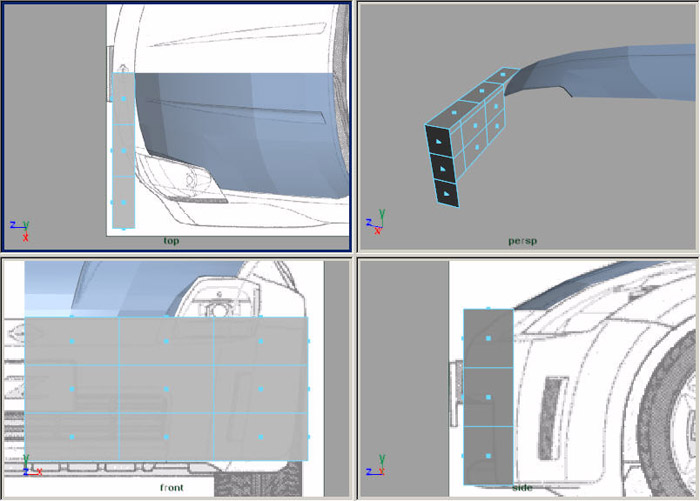Viewport: 700px width, 501px height.
Task: Click the axis indicator in the side viewport
Action: click(x=376, y=468)
